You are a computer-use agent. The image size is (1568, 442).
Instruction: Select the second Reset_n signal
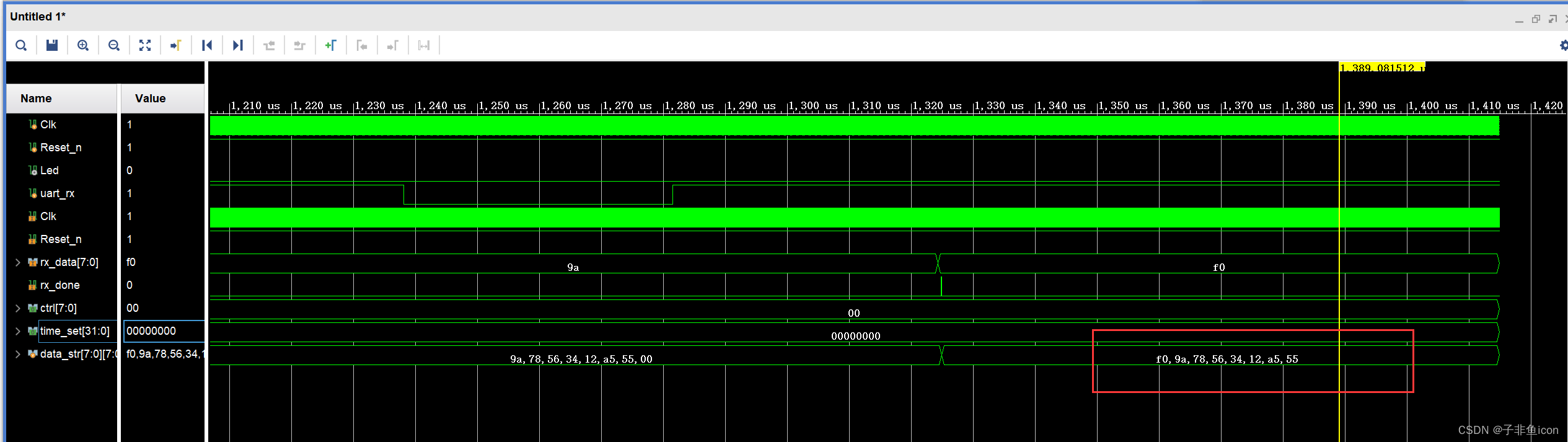click(60, 239)
